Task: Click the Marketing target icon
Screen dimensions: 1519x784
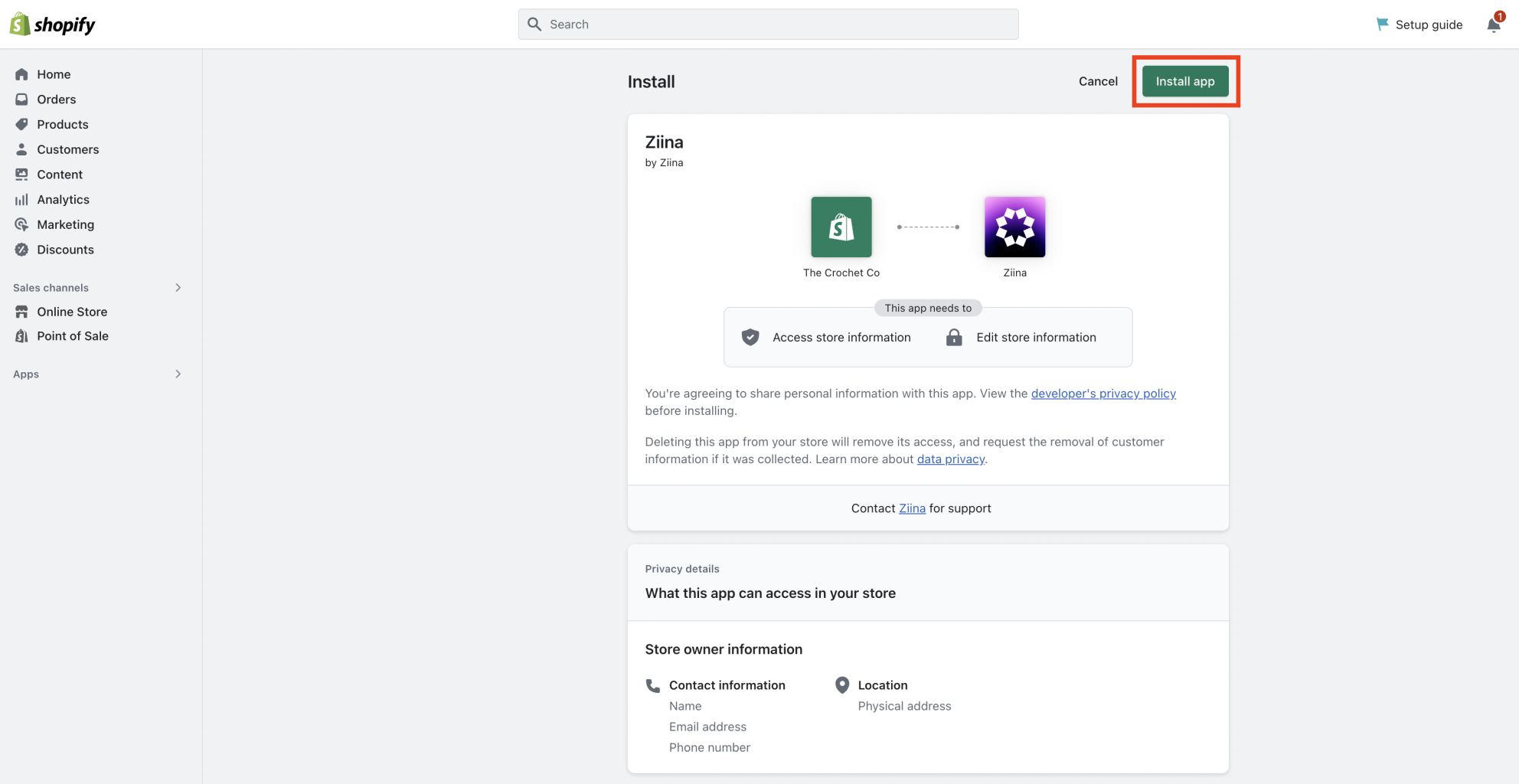Action: click(21, 224)
